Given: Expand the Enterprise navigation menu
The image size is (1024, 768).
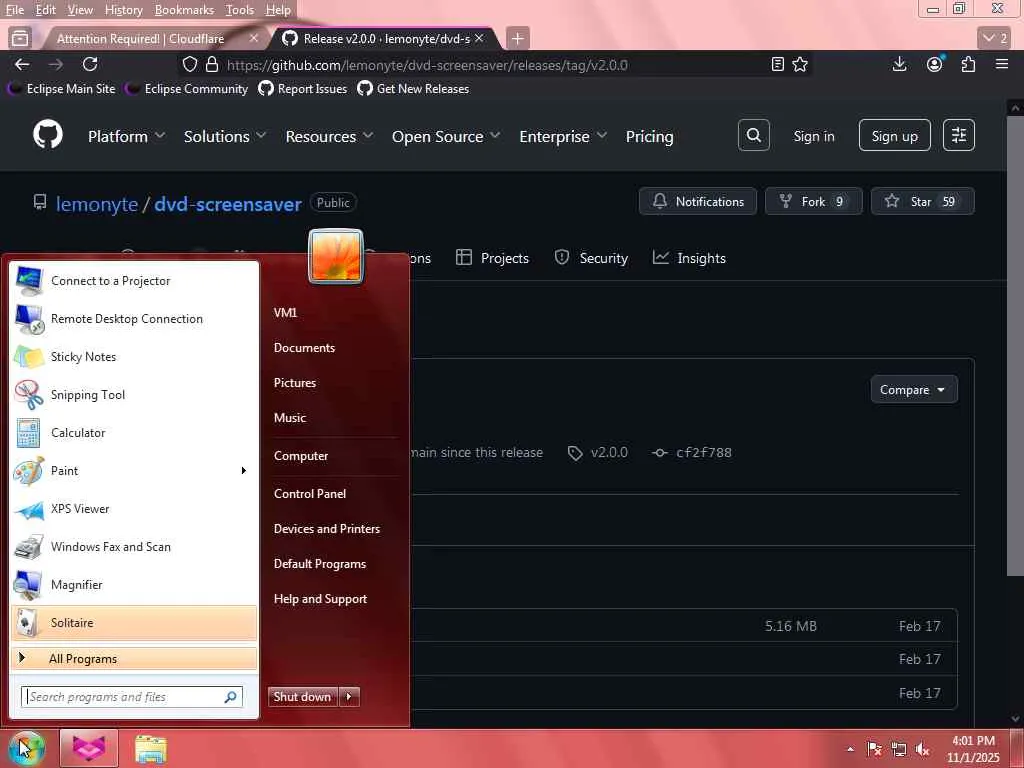Looking at the screenshot, I should [563, 136].
